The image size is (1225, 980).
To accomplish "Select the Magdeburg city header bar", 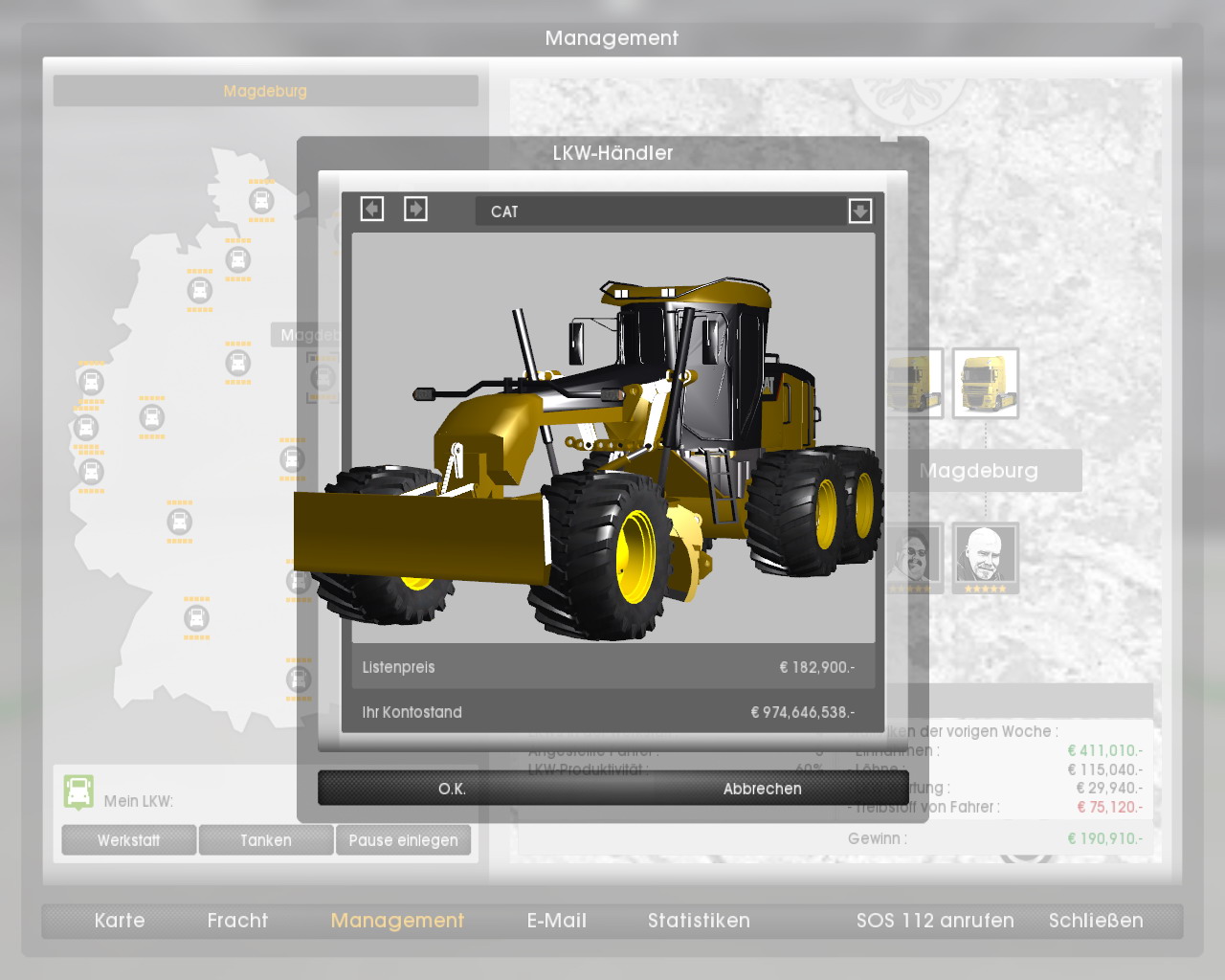I will [265, 91].
